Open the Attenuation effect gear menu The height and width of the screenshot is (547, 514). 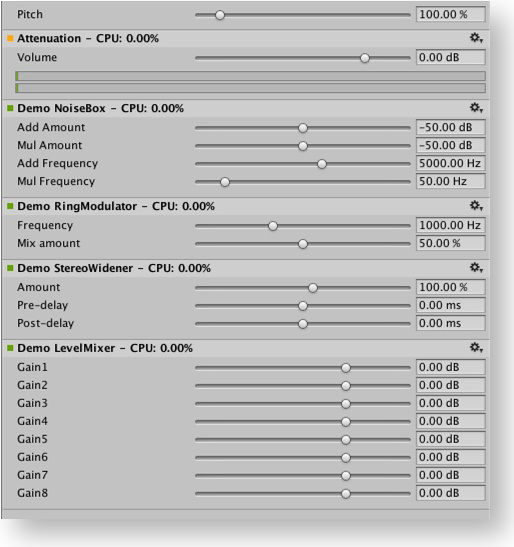476,38
